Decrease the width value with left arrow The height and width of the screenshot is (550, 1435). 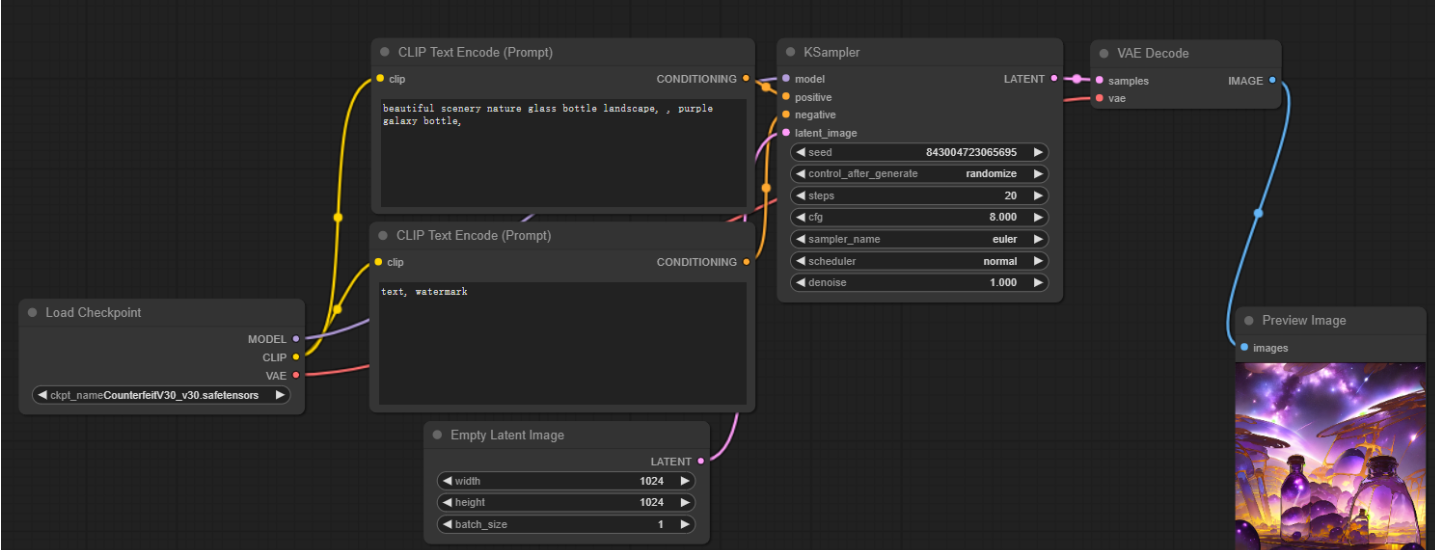point(447,481)
